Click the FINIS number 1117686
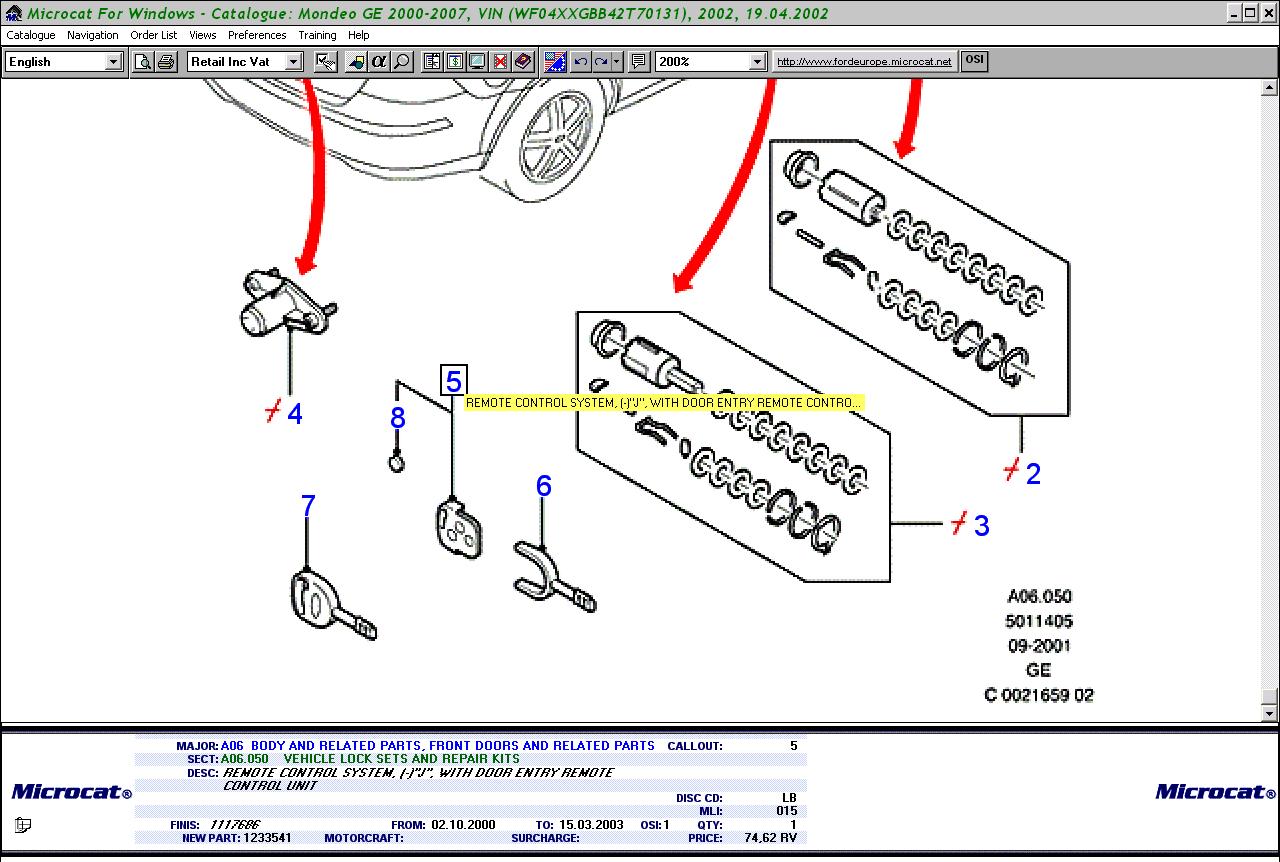 235,825
